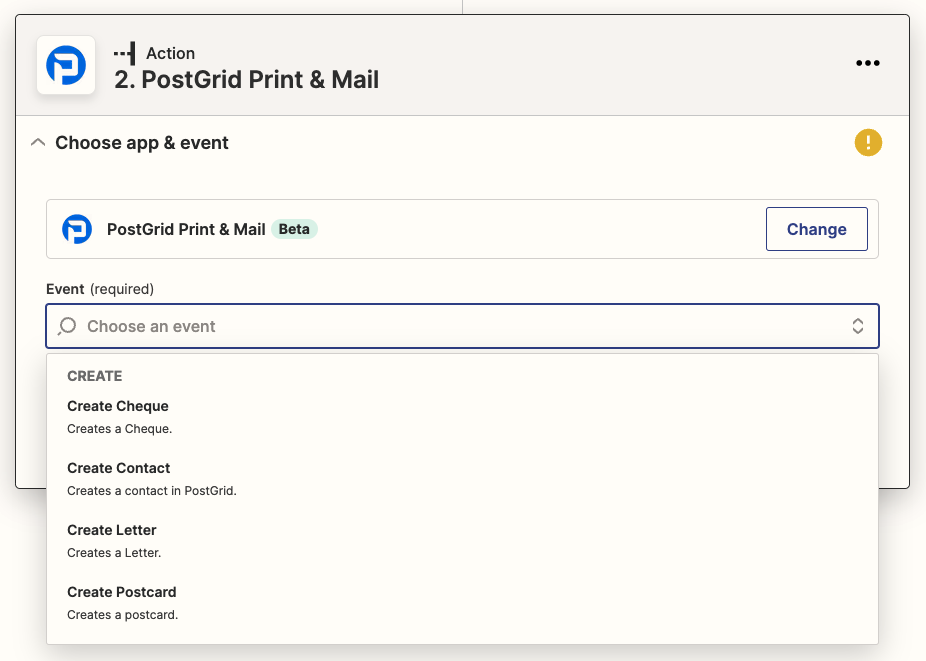This screenshot has height=661, width=926.
Task: Click the magnifier icon in Event field
Action: (x=67, y=326)
